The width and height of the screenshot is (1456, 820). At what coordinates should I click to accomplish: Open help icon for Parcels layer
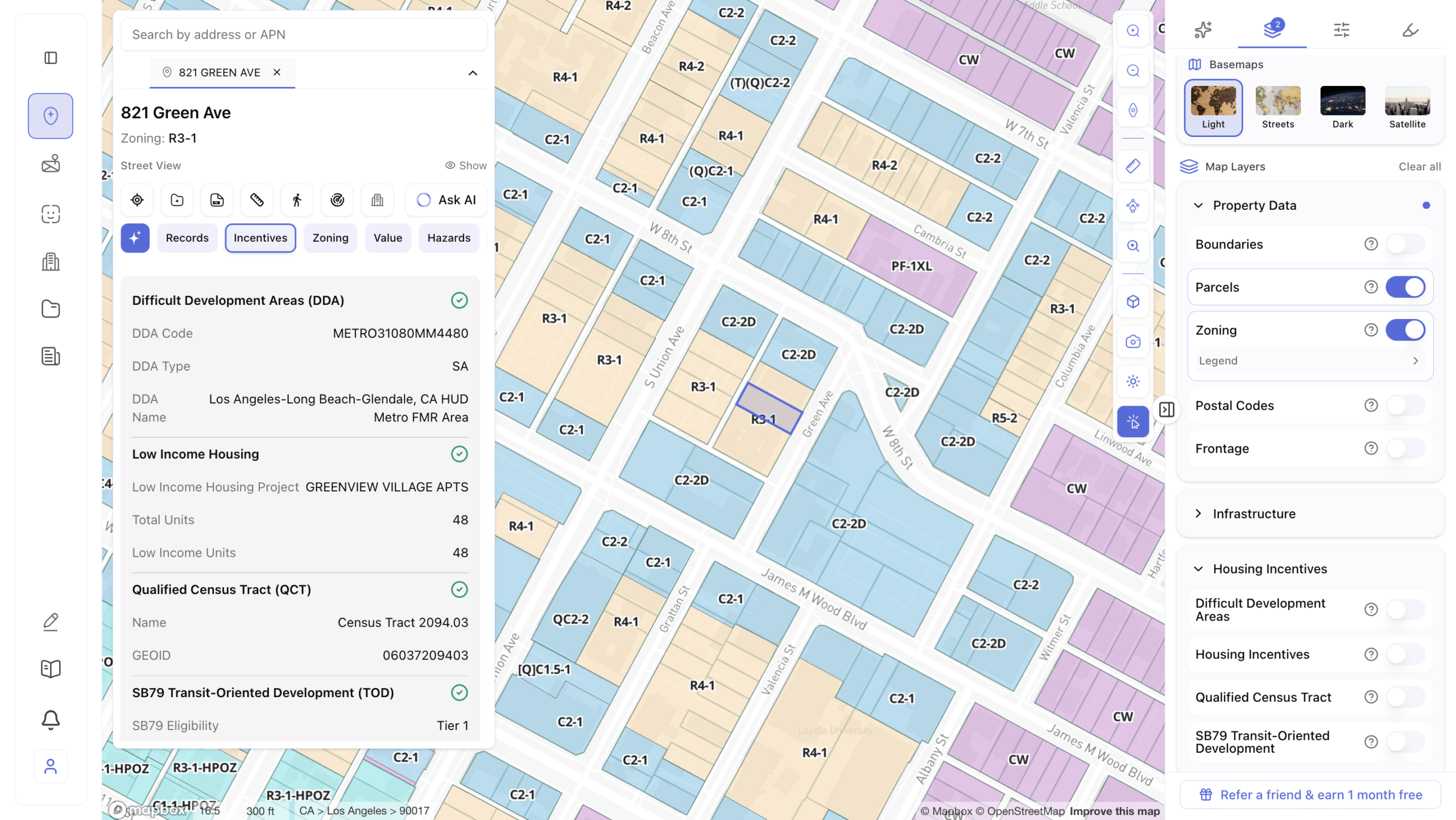(1371, 287)
